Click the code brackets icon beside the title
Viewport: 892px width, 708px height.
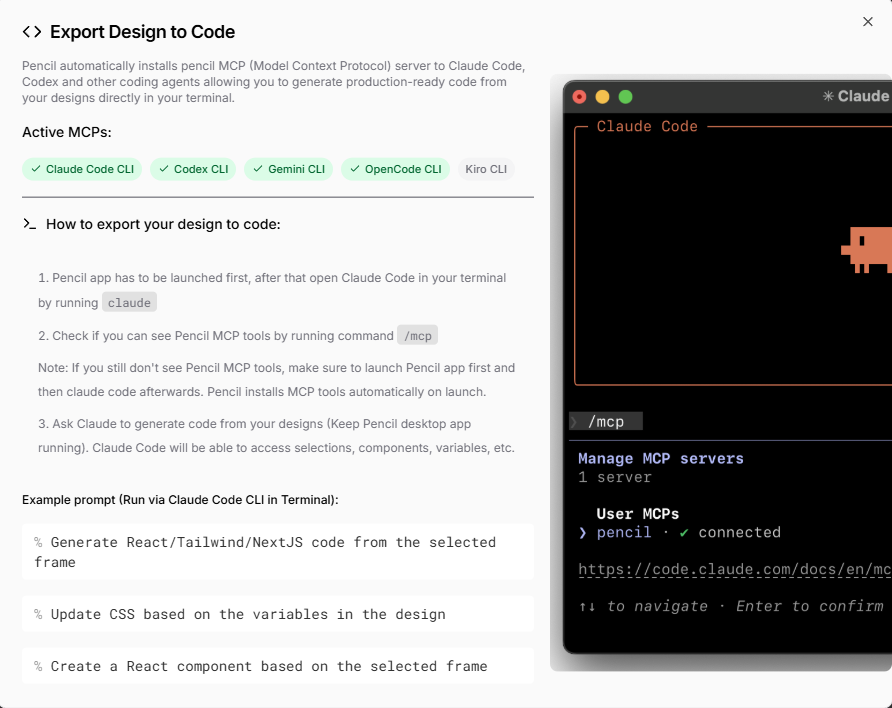click(32, 32)
